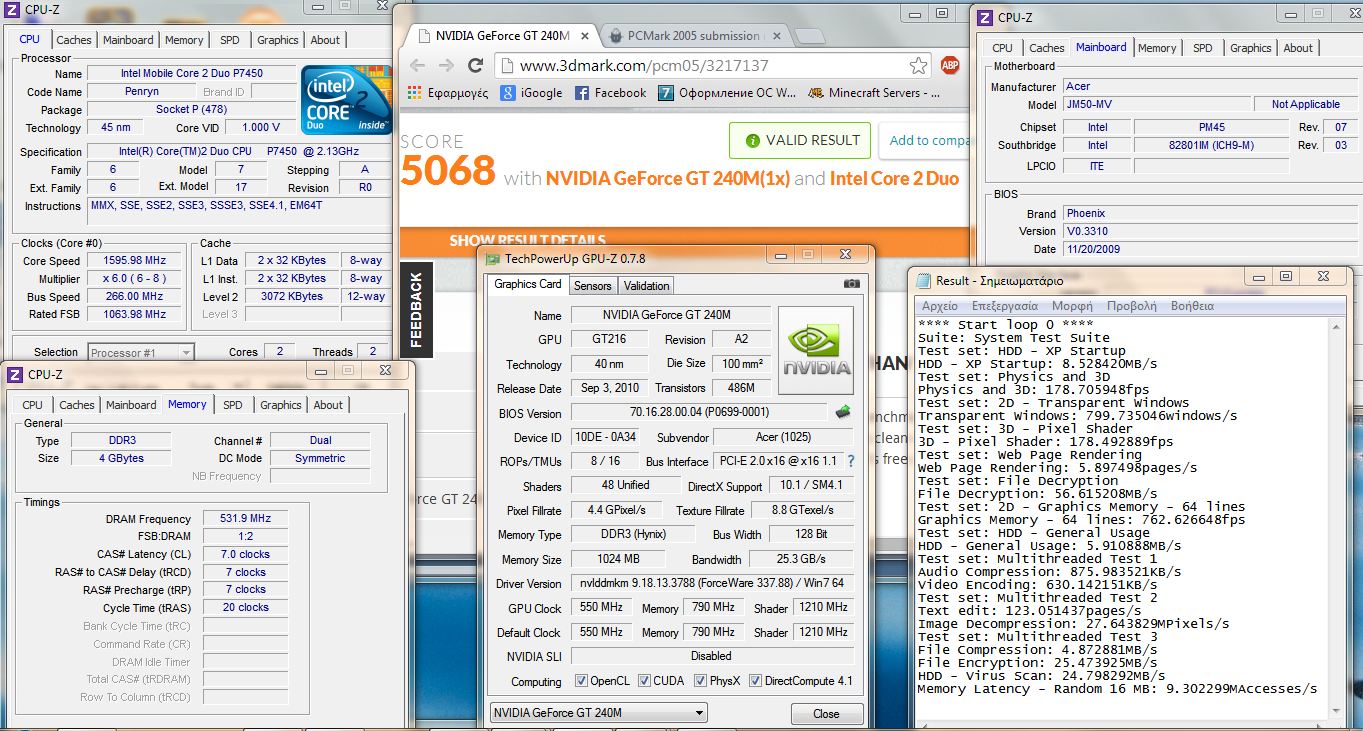Click the Notepad title bar icon
This screenshot has width=1363, height=731.
click(923, 281)
